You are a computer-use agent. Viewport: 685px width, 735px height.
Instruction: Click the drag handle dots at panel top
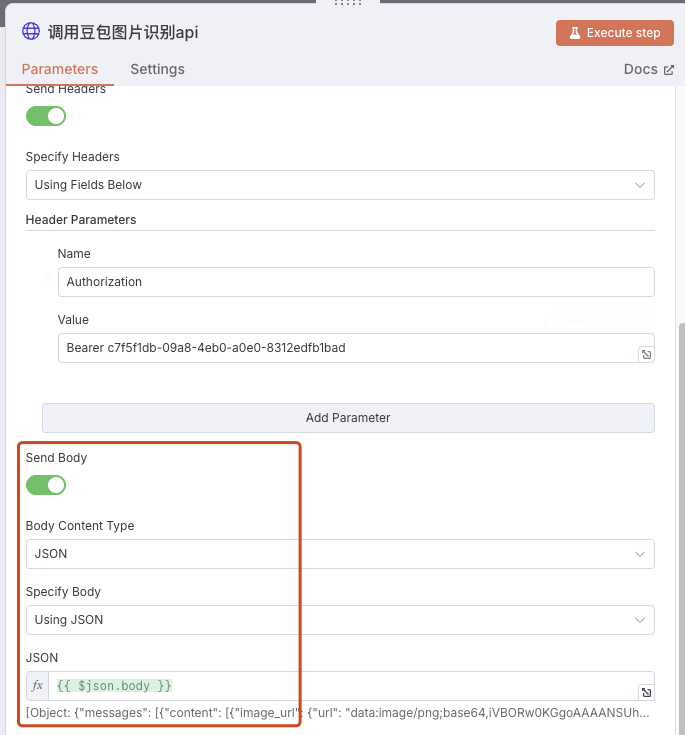[x=348, y=3]
